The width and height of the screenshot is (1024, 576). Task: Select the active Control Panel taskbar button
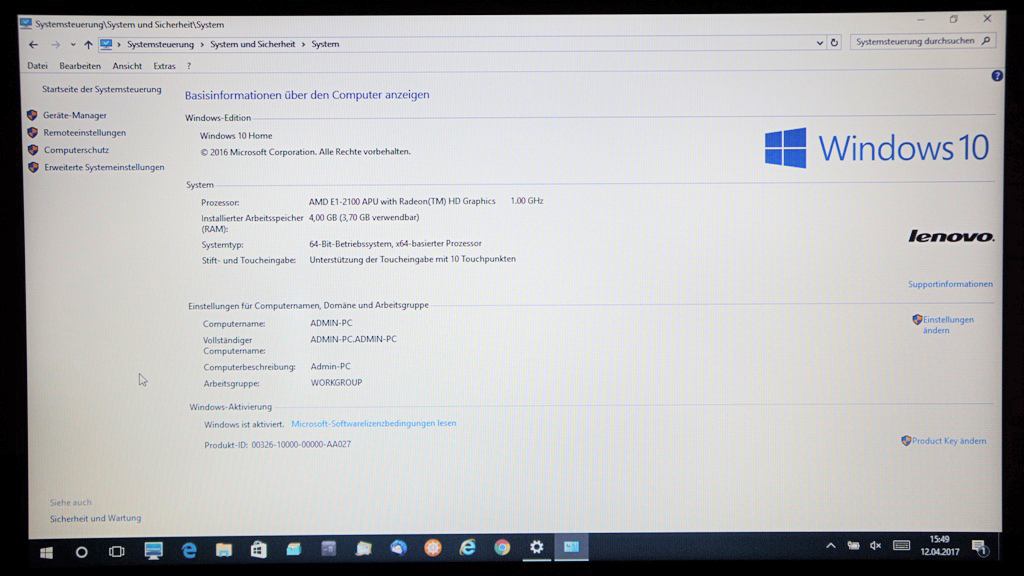(571, 547)
